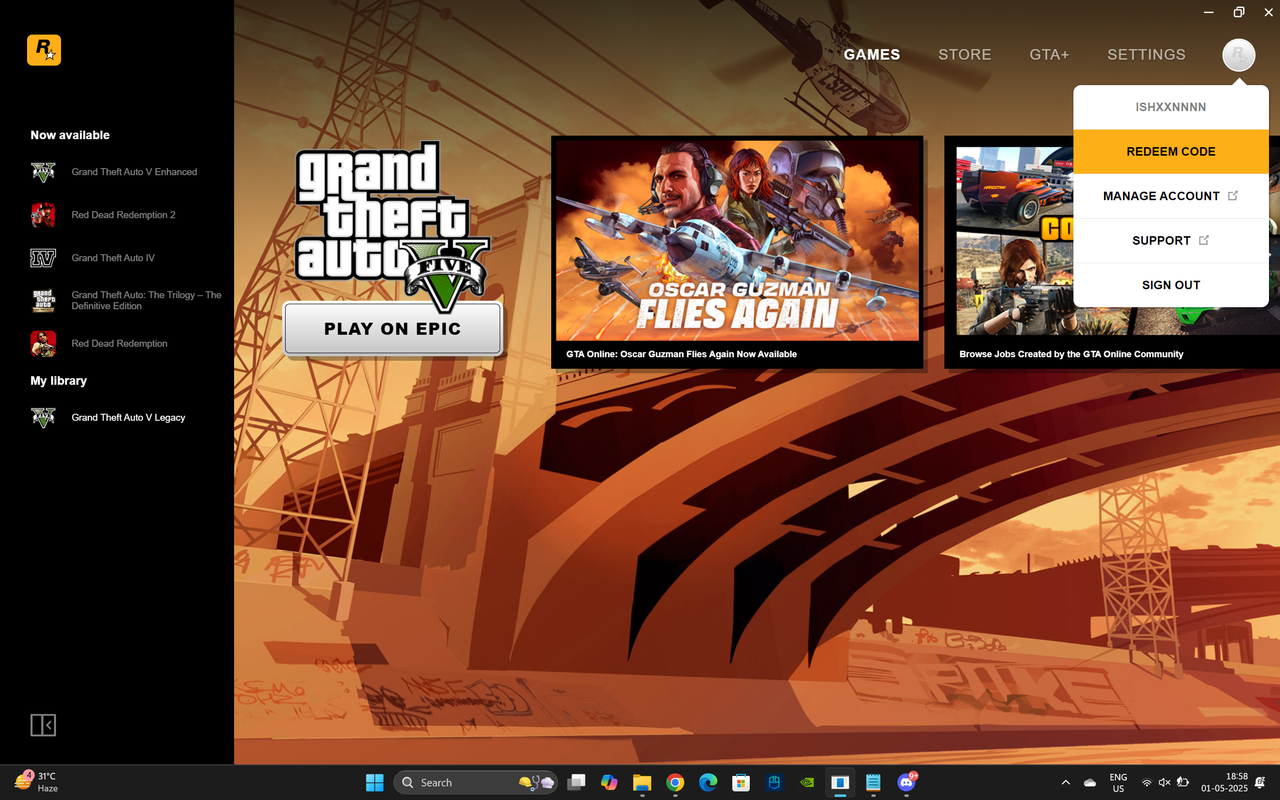Open the Oscar Guzman Flies Again thumbnail

[738, 240]
